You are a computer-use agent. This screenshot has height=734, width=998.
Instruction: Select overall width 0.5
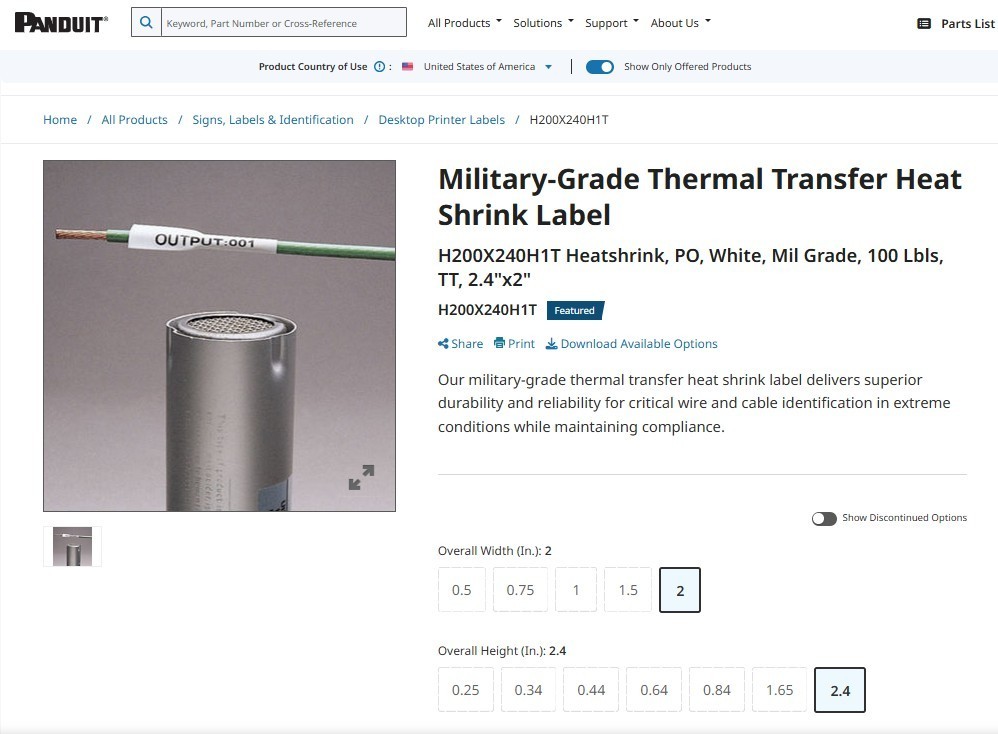coord(461,590)
